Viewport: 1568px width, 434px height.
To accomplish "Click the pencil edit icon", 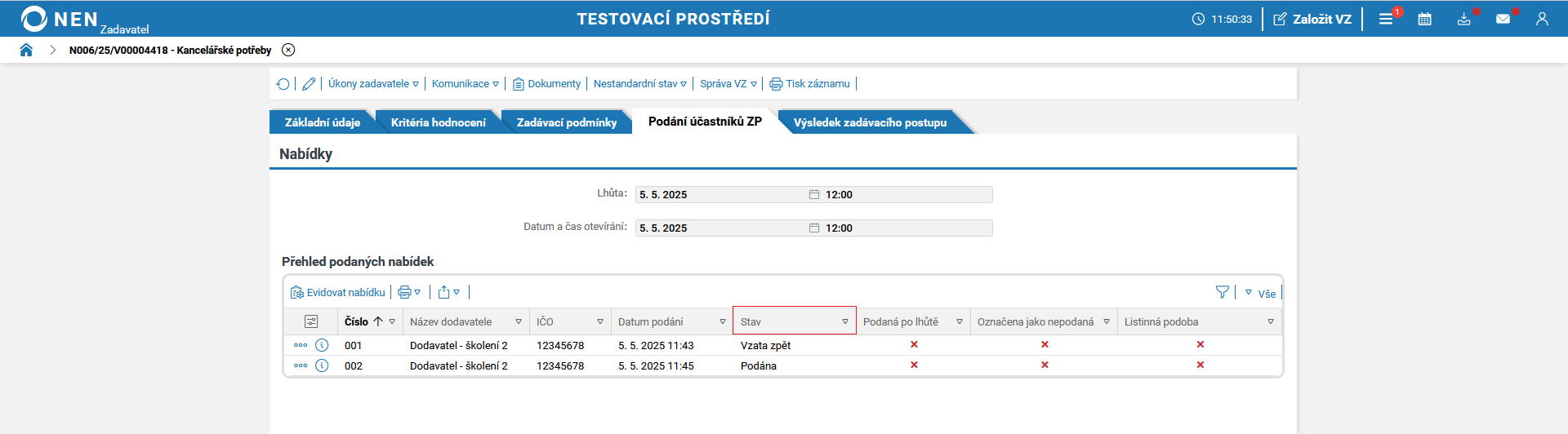I will click(309, 84).
